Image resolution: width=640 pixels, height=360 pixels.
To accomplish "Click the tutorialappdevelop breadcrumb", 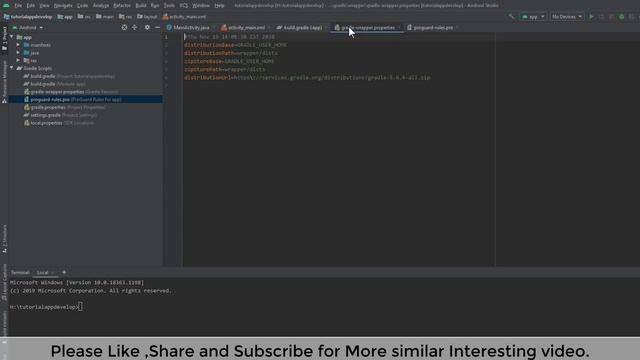I will pyautogui.click(x=28, y=17).
